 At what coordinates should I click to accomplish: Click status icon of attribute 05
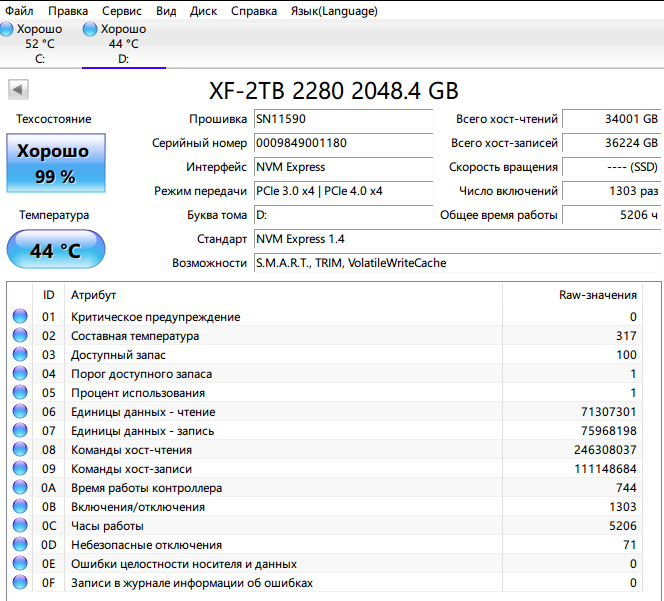(20, 392)
